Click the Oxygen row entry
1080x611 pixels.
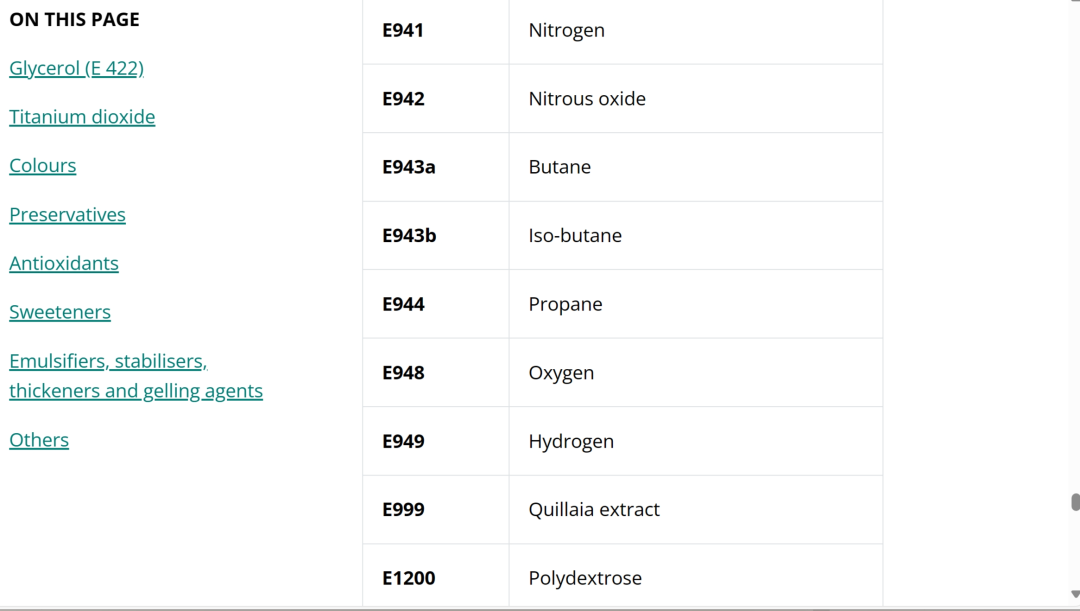pyautogui.click(x=561, y=373)
